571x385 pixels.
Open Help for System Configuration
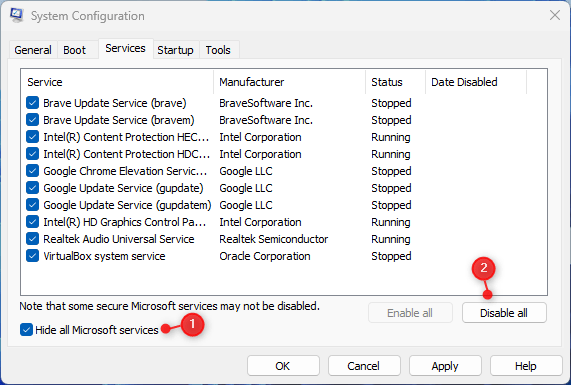(x=526, y=366)
